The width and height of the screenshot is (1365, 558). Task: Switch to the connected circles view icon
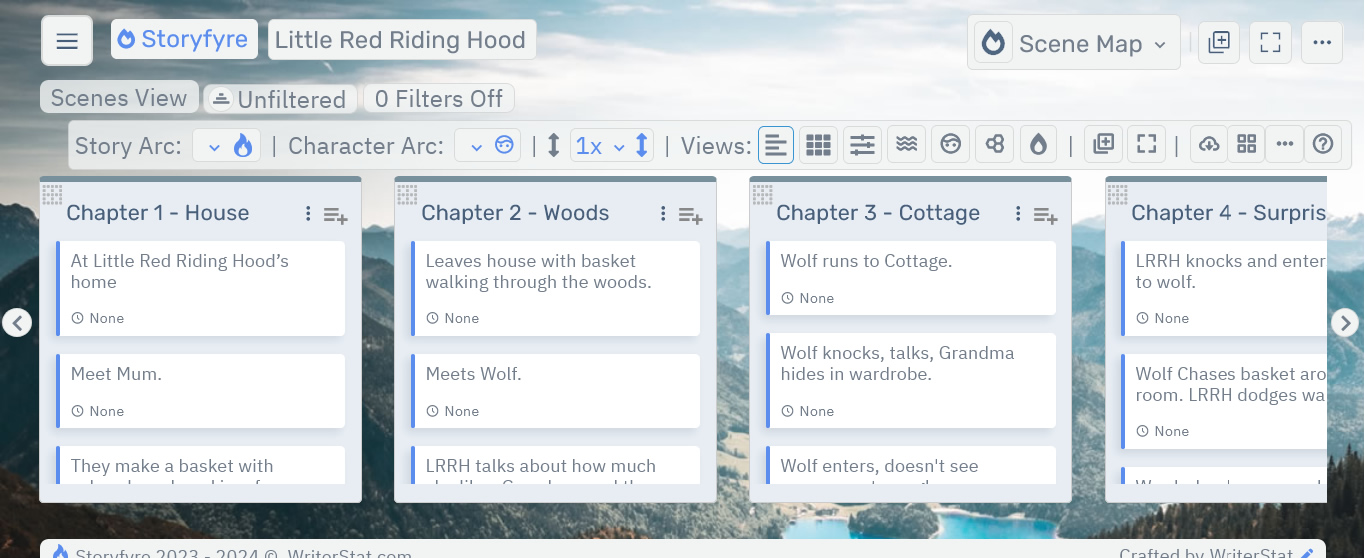click(x=994, y=145)
